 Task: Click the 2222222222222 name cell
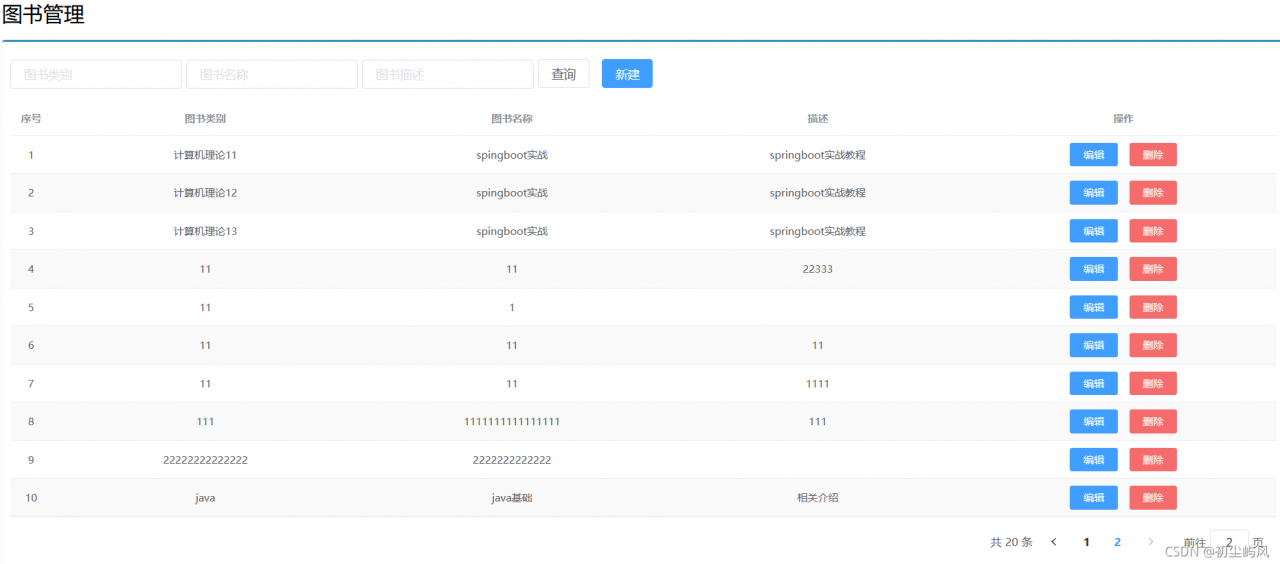512,459
